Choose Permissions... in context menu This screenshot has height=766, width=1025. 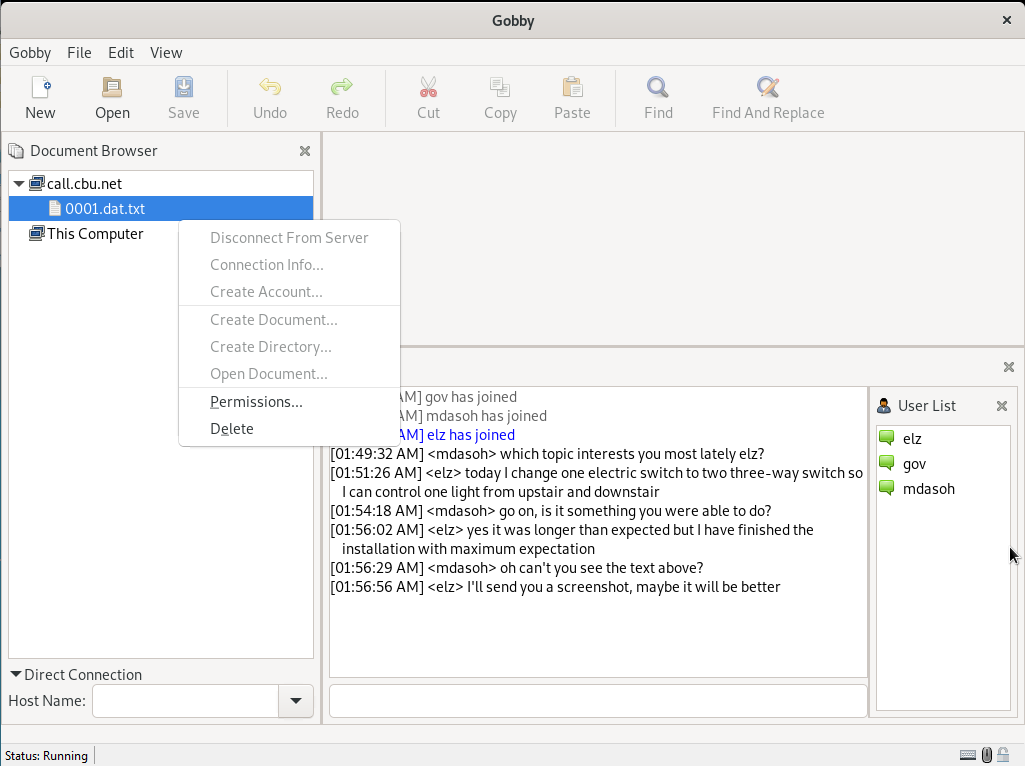(289, 402)
